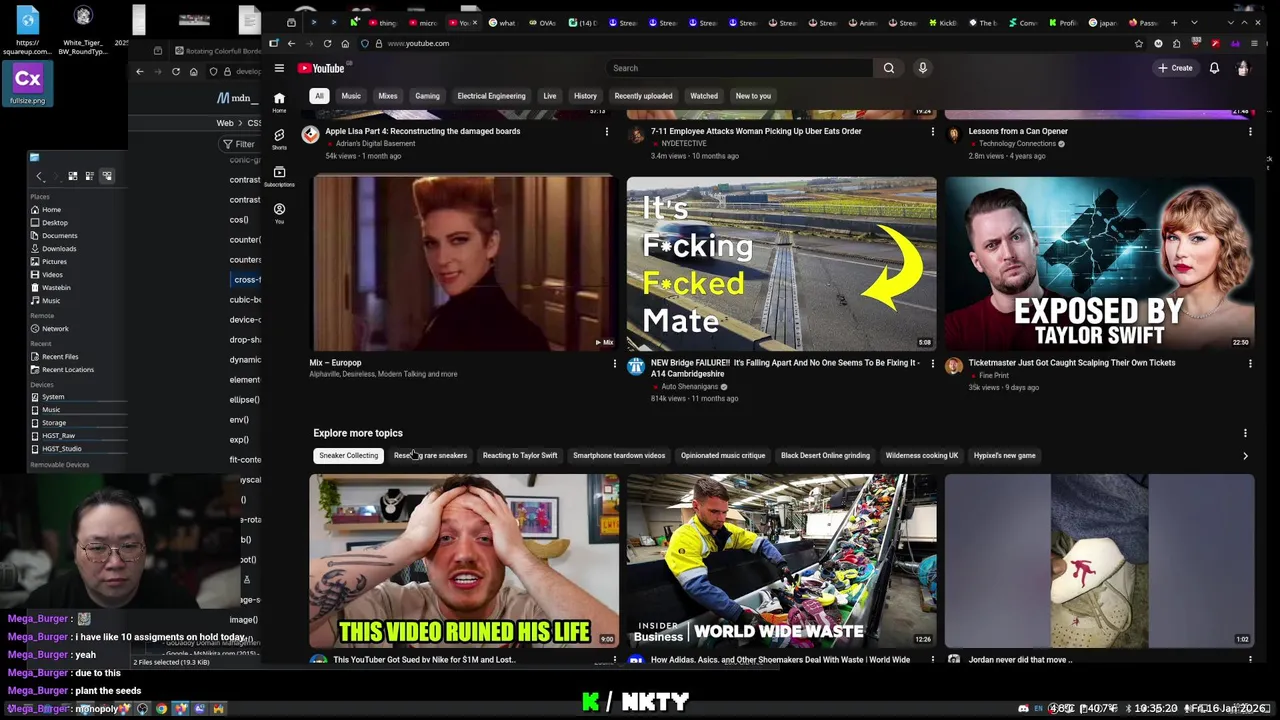Open options for NEW Bridge FAILURE video
1280x720 pixels.
click(x=933, y=364)
